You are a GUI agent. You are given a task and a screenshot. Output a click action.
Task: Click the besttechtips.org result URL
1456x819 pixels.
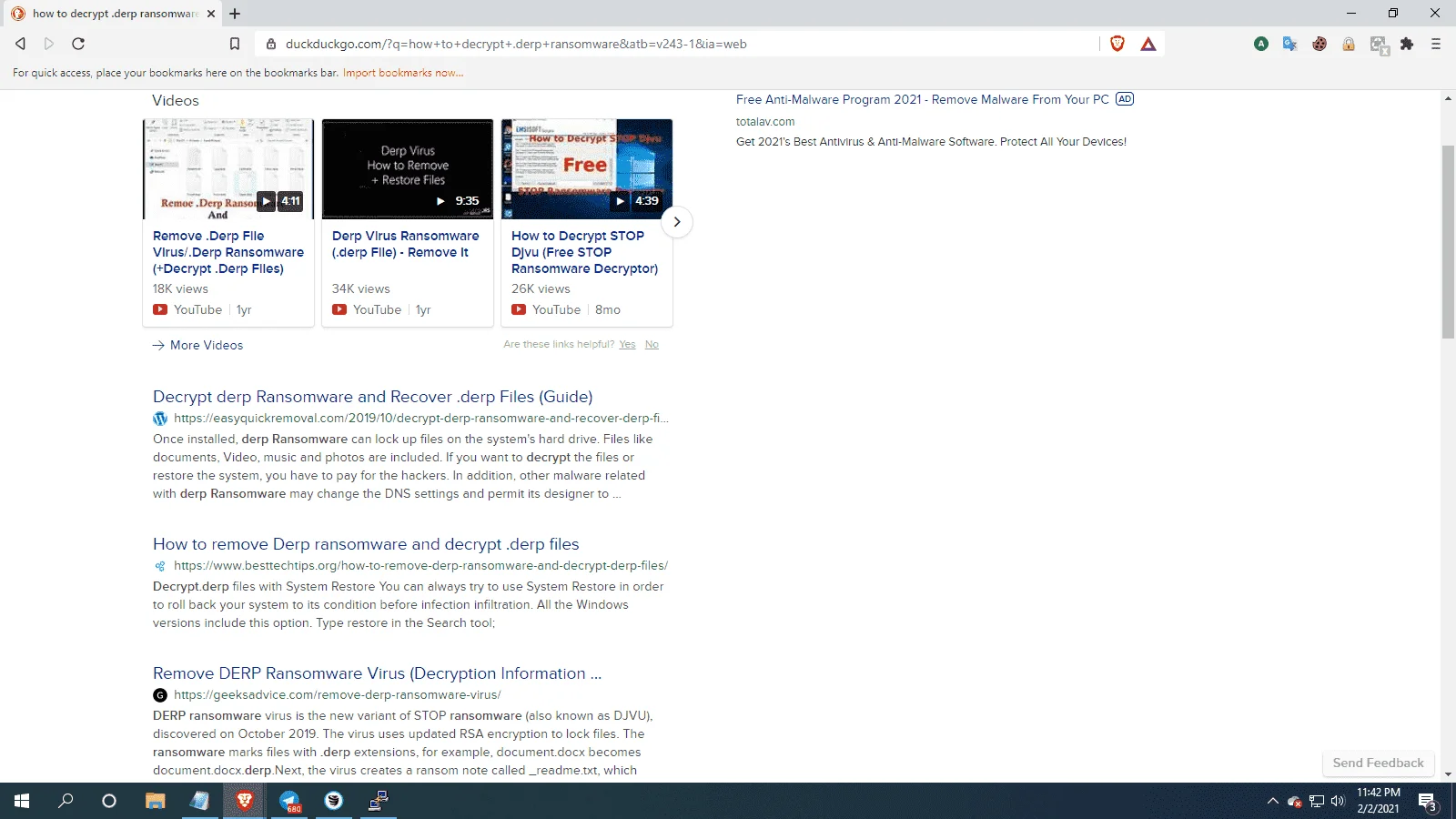click(420, 566)
